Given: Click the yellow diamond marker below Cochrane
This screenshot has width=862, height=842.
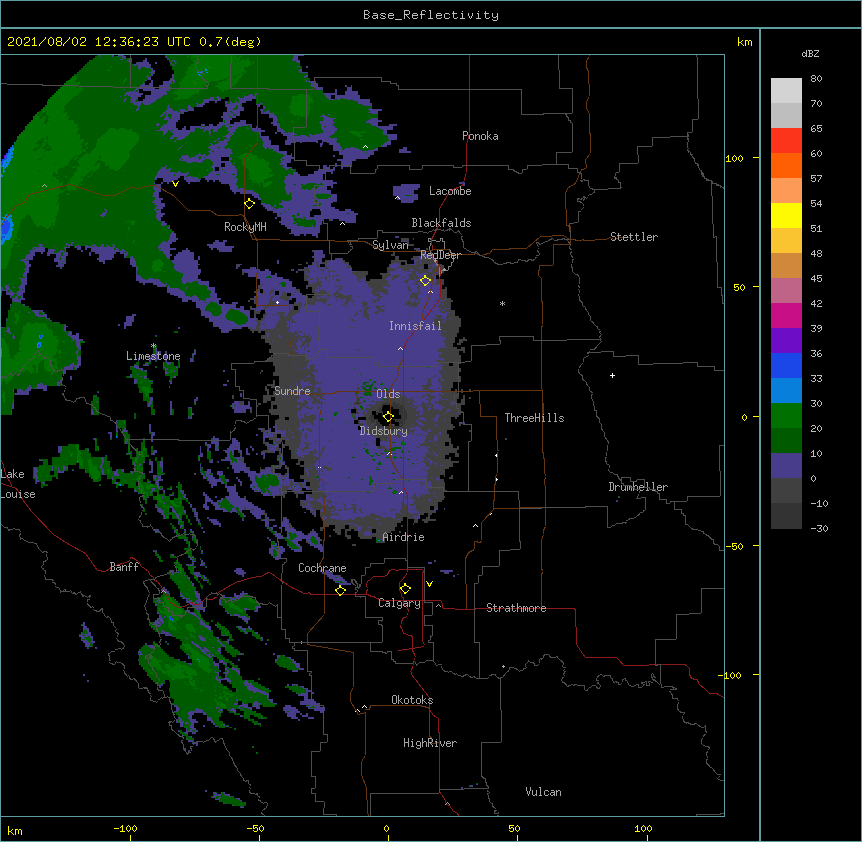Looking at the screenshot, I should coord(340,590).
